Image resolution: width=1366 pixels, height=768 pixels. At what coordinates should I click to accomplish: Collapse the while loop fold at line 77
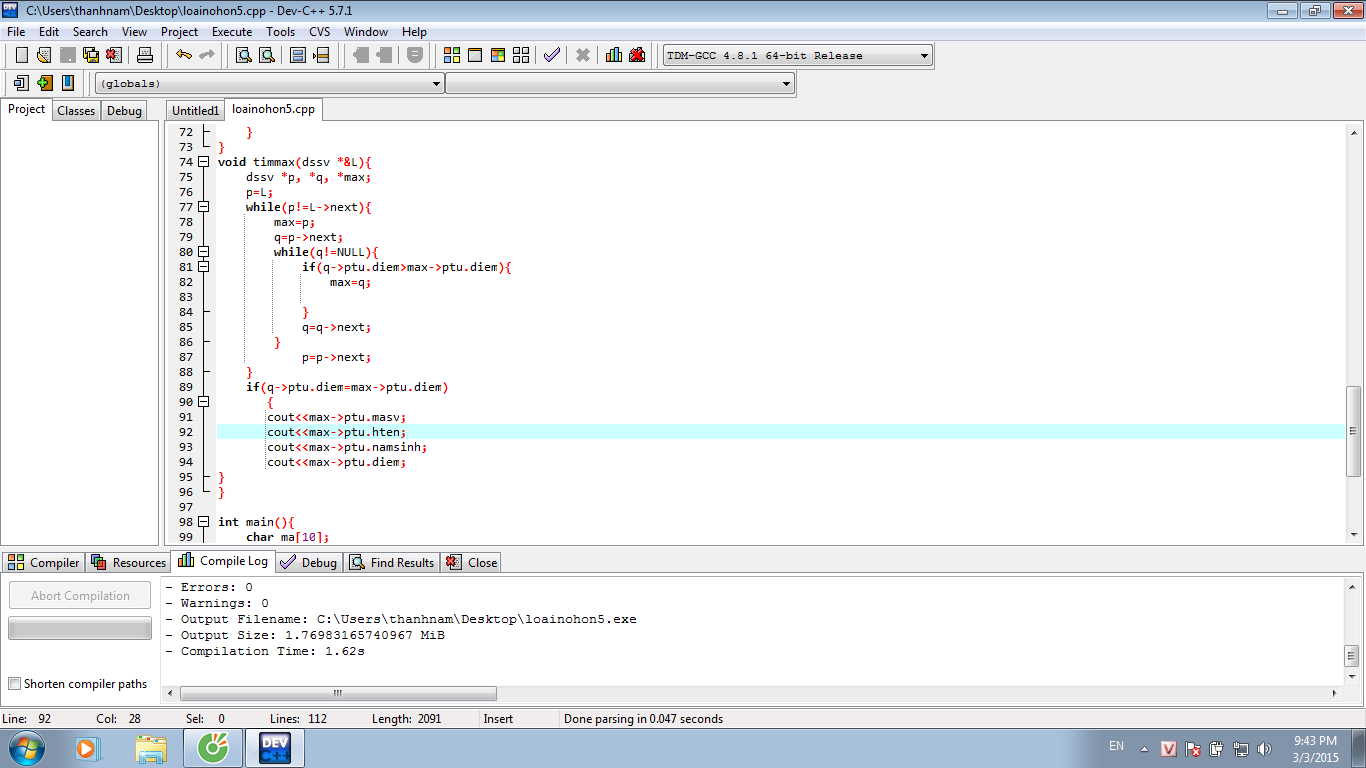click(203, 207)
